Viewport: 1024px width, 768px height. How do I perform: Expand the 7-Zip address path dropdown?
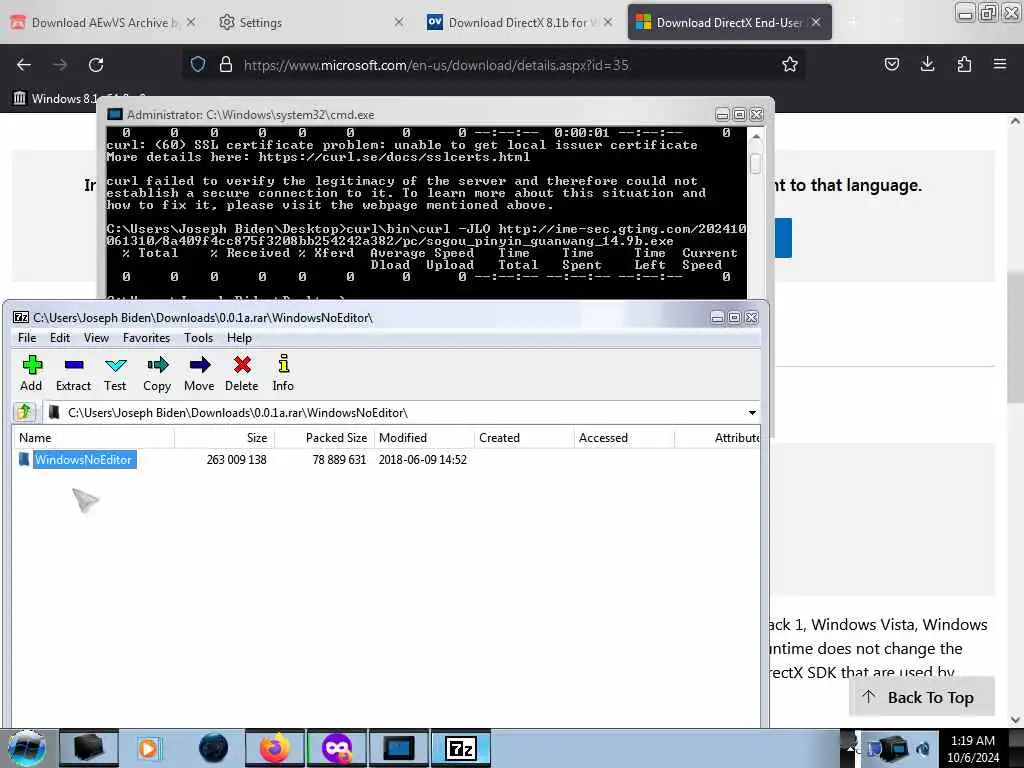pyautogui.click(x=752, y=413)
